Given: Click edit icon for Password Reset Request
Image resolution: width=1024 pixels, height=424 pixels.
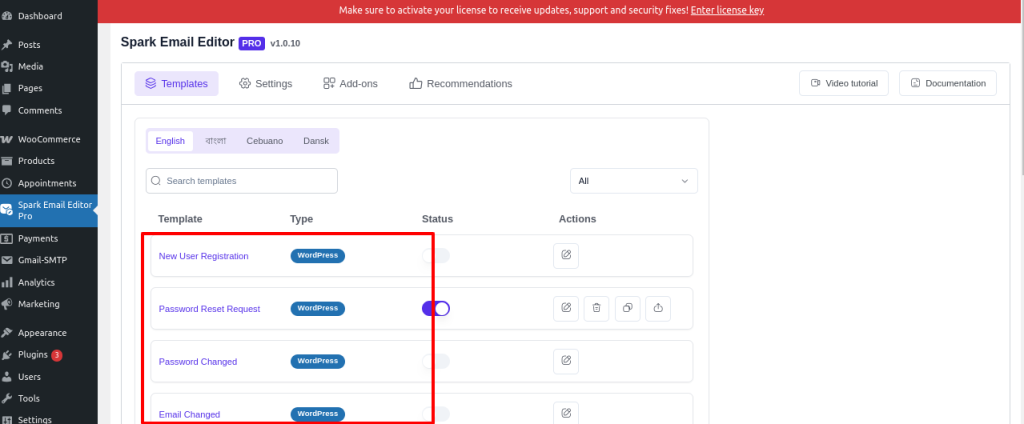Looking at the screenshot, I should [566, 308].
